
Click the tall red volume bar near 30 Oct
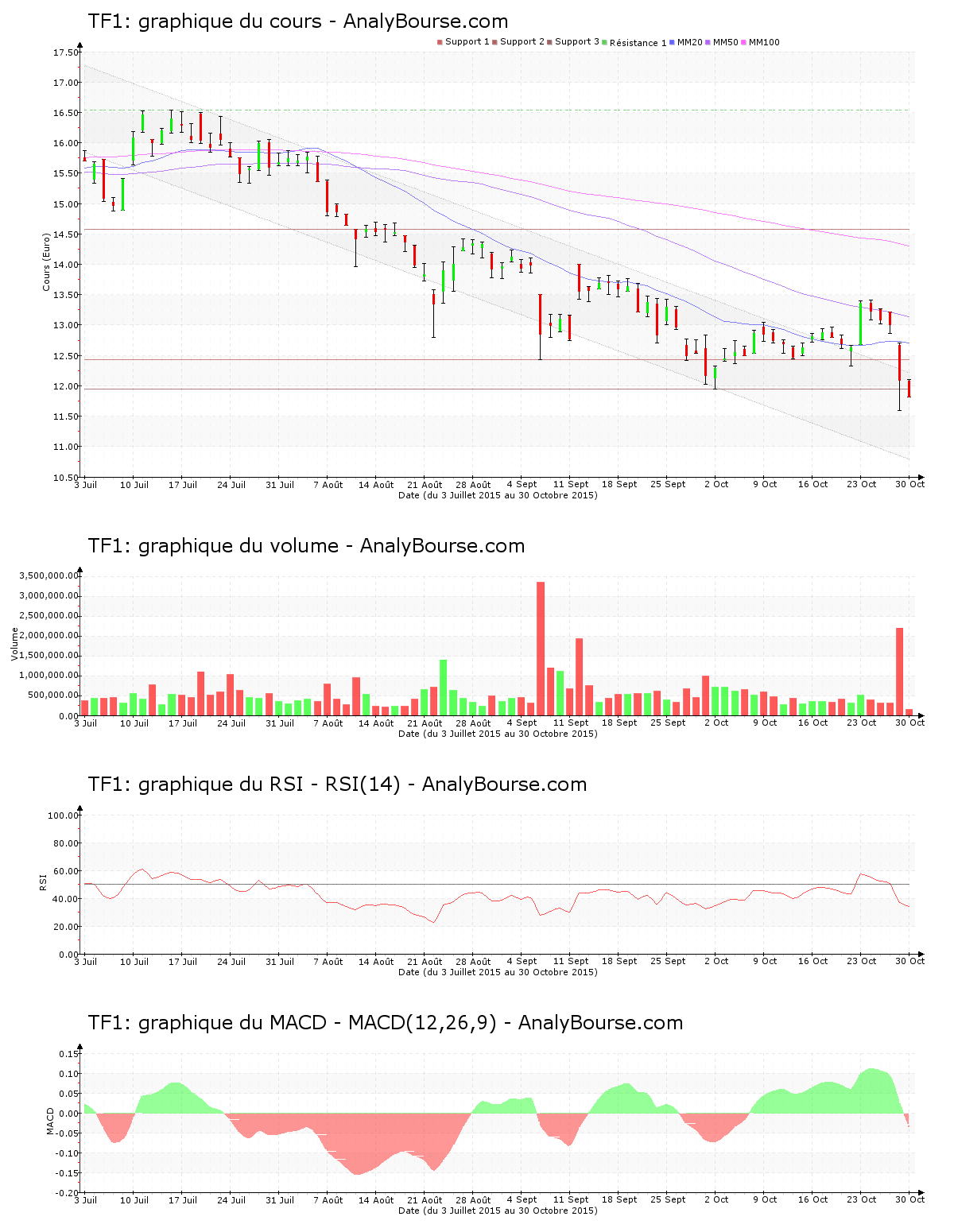899,672
